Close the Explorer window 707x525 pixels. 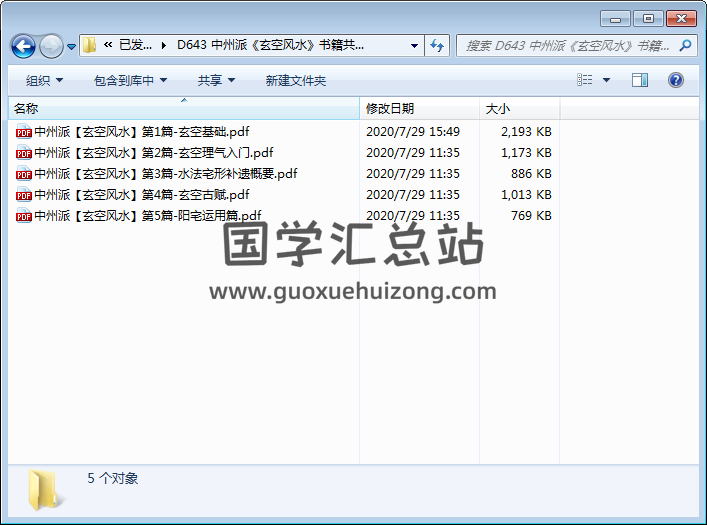click(x=681, y=19)
